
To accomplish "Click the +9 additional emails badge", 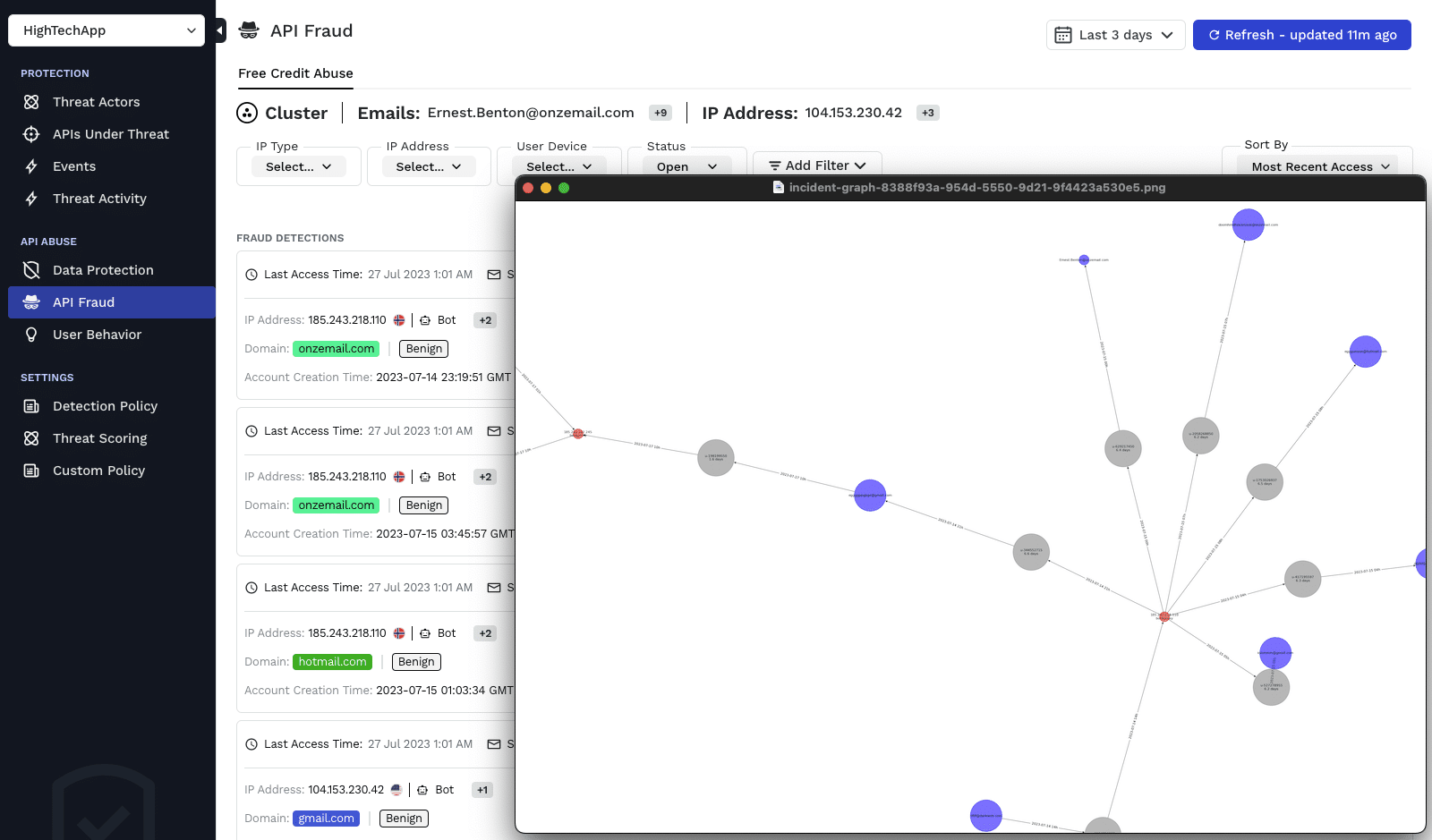I will [x=661, y=113].
